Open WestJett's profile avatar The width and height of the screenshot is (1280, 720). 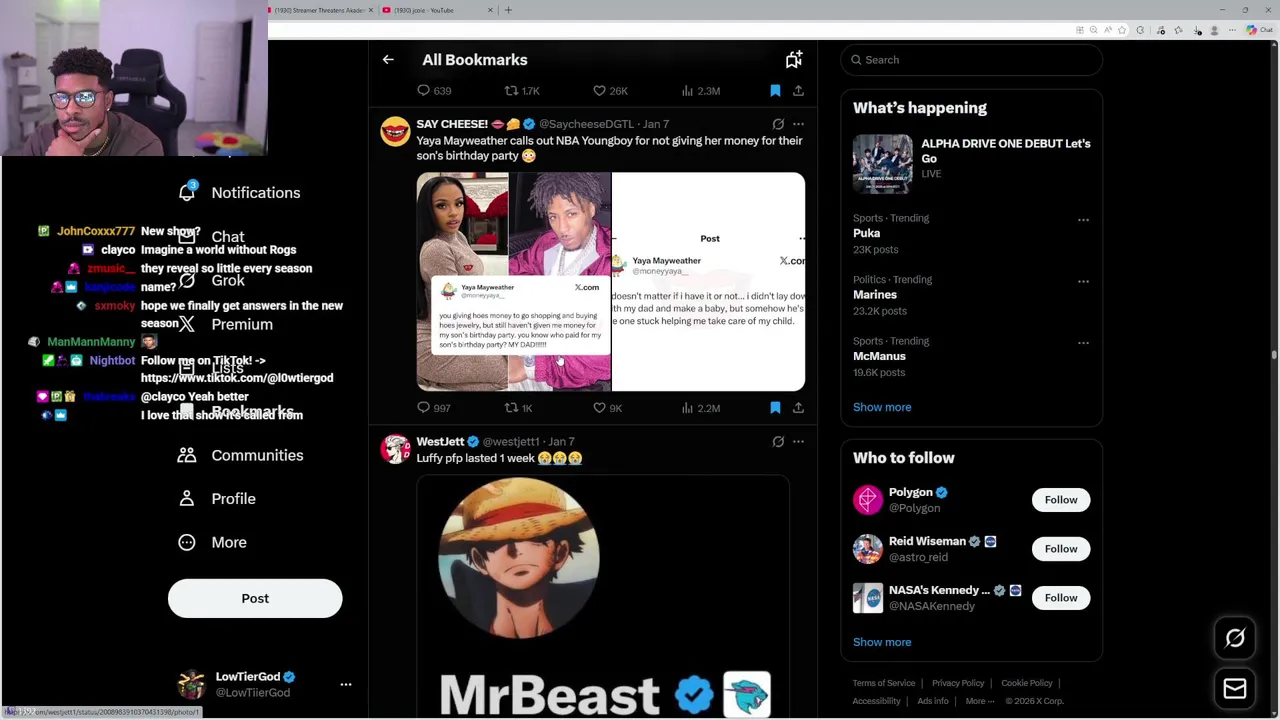pyautogui.click(x=395, y=449)
